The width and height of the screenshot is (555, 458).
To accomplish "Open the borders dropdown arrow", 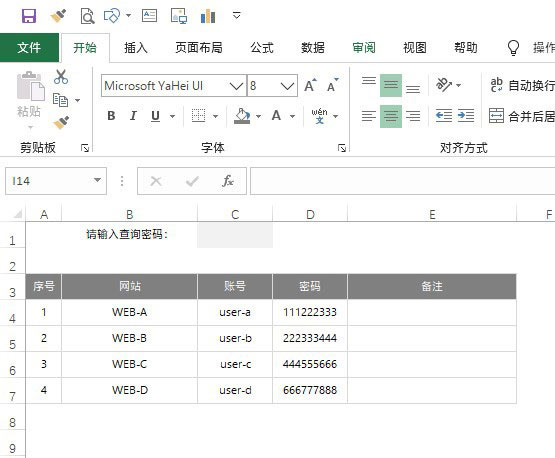I will coord(215,116).
